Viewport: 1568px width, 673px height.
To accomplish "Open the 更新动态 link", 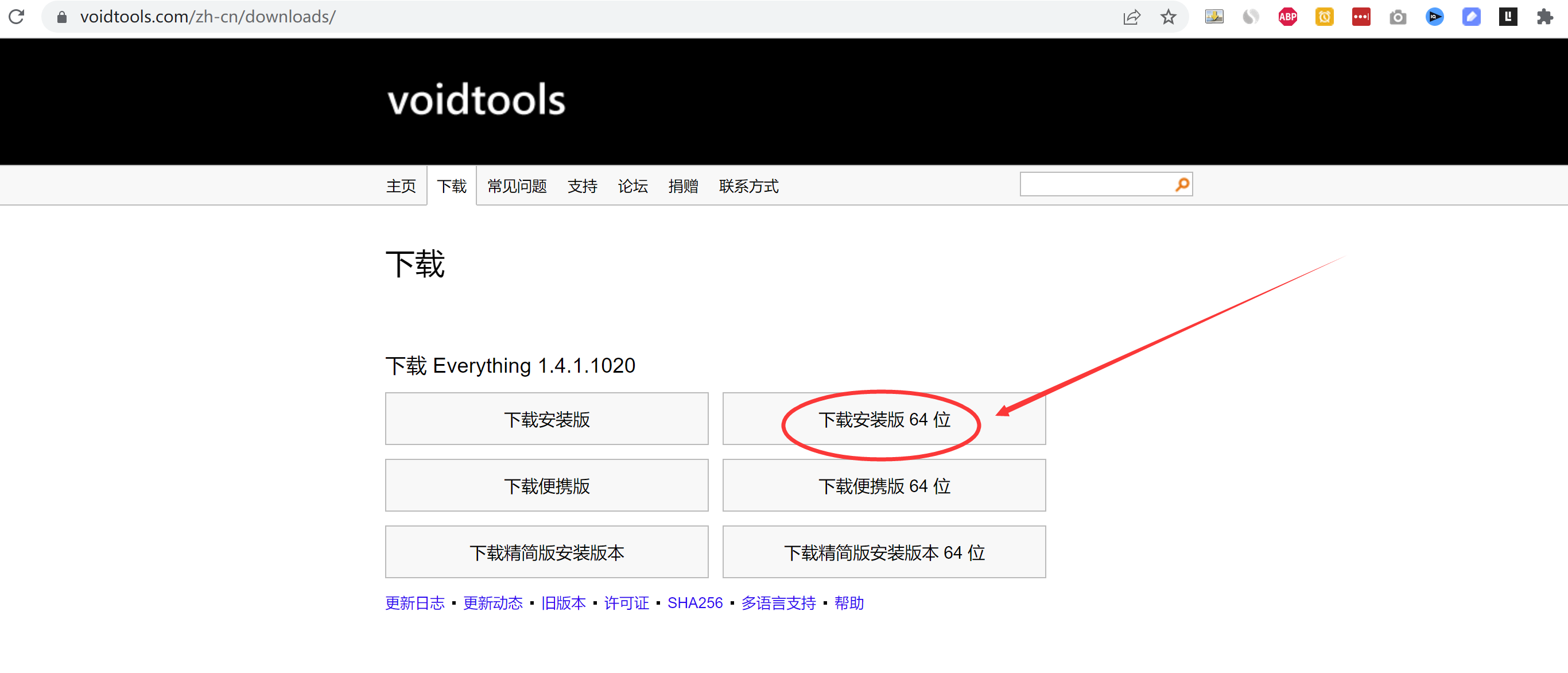I will (x=493, y=603).
